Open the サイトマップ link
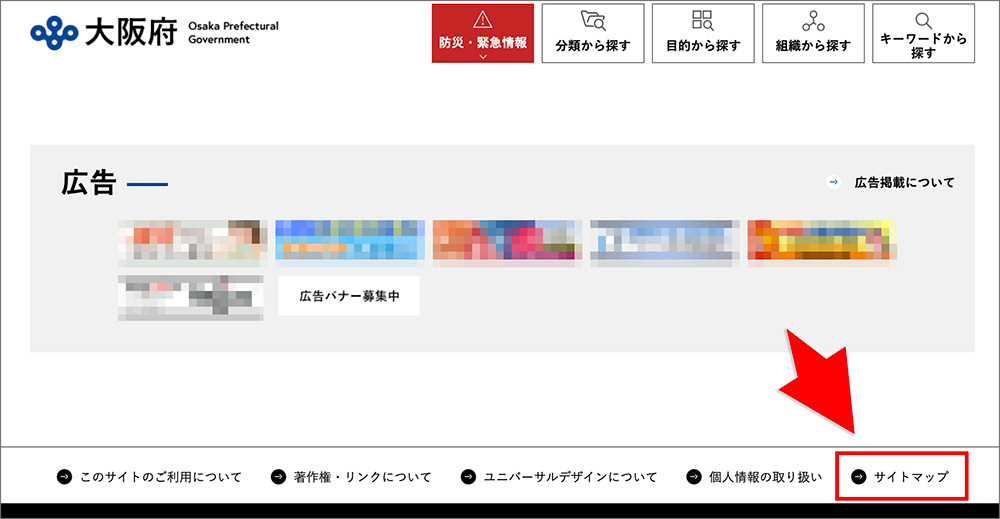The height and width of the screenshot is (519, 1000). coord(911,477)
